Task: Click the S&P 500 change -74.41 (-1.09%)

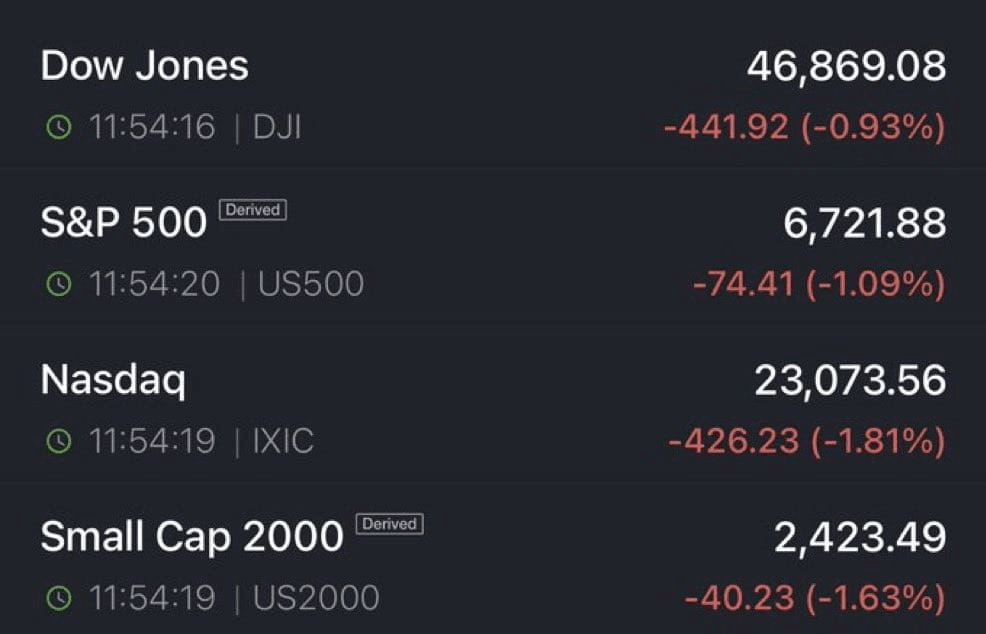Action: [818, 285]
